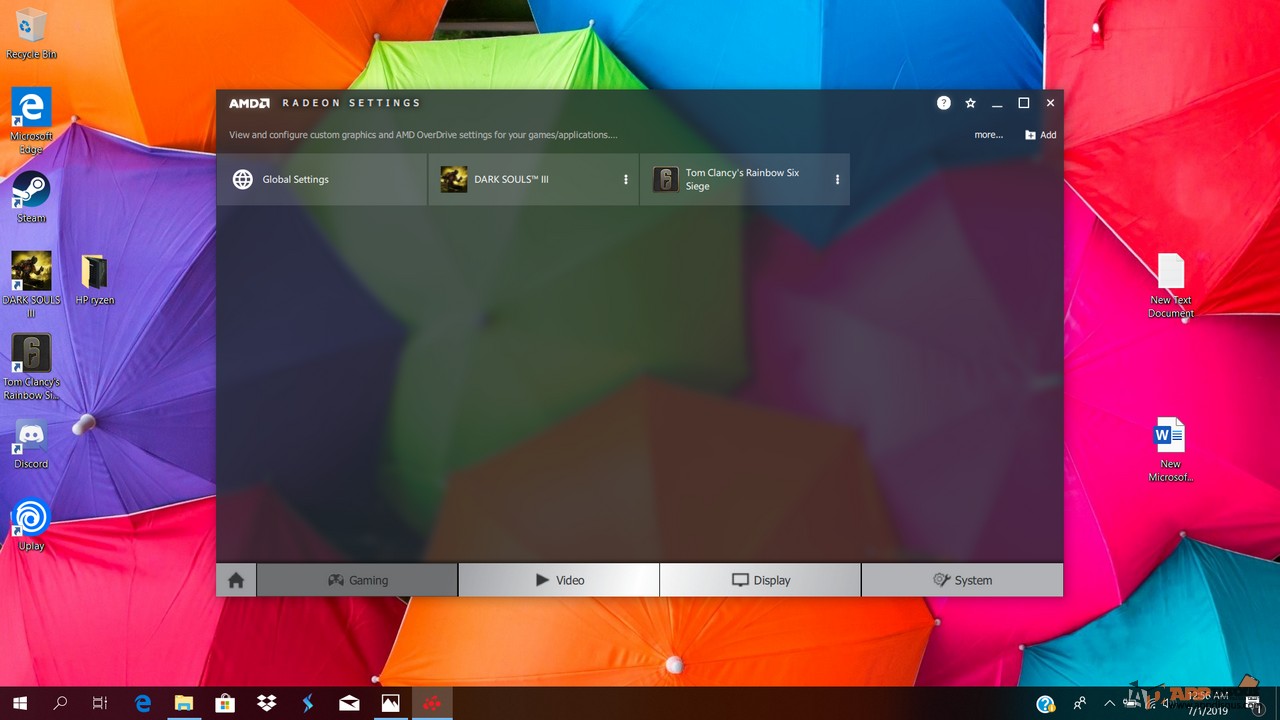Click the 'more...' link
Screen dimensions: 1280x720
tap(988, 135)
